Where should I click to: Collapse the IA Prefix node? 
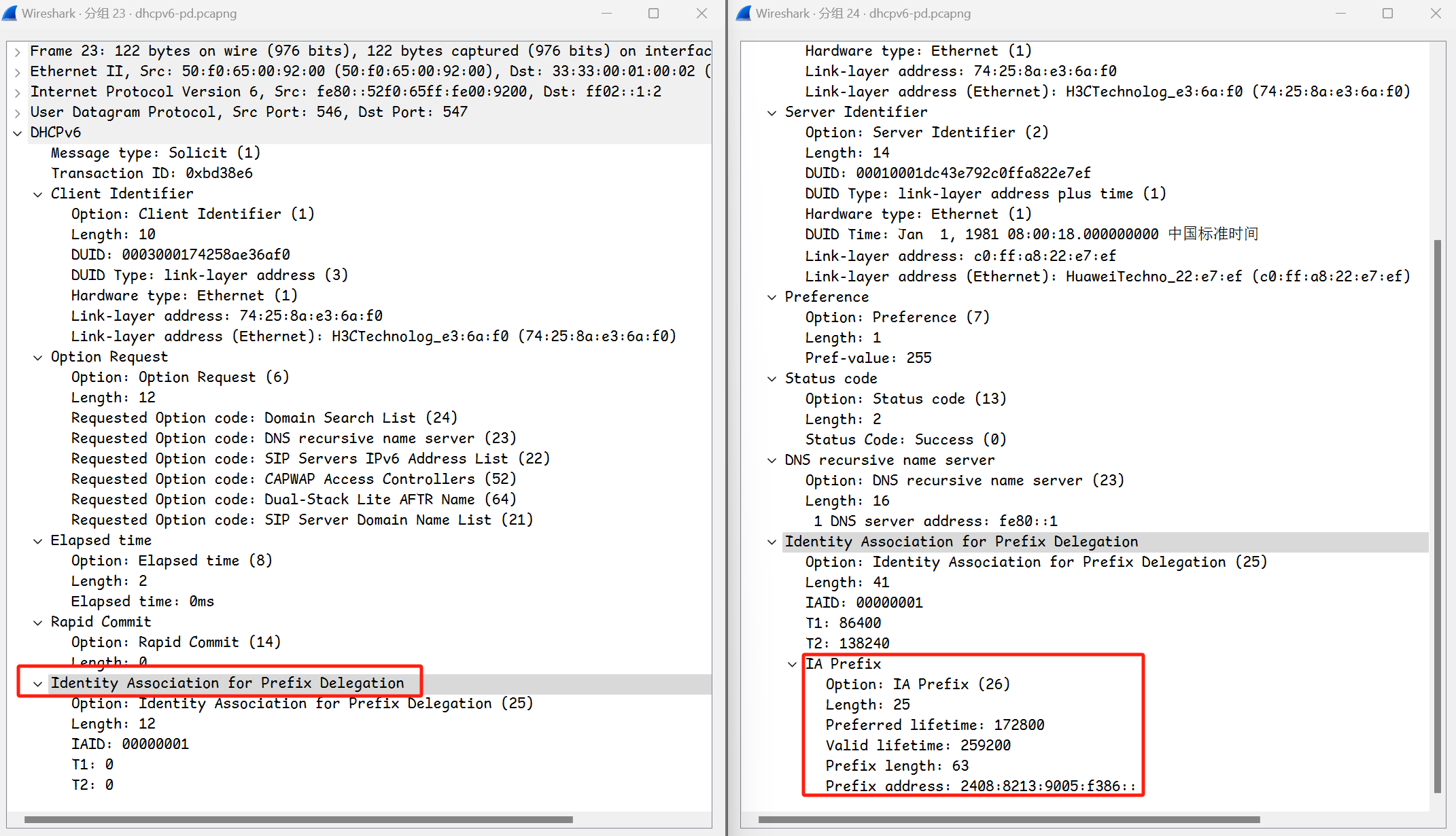792,665
